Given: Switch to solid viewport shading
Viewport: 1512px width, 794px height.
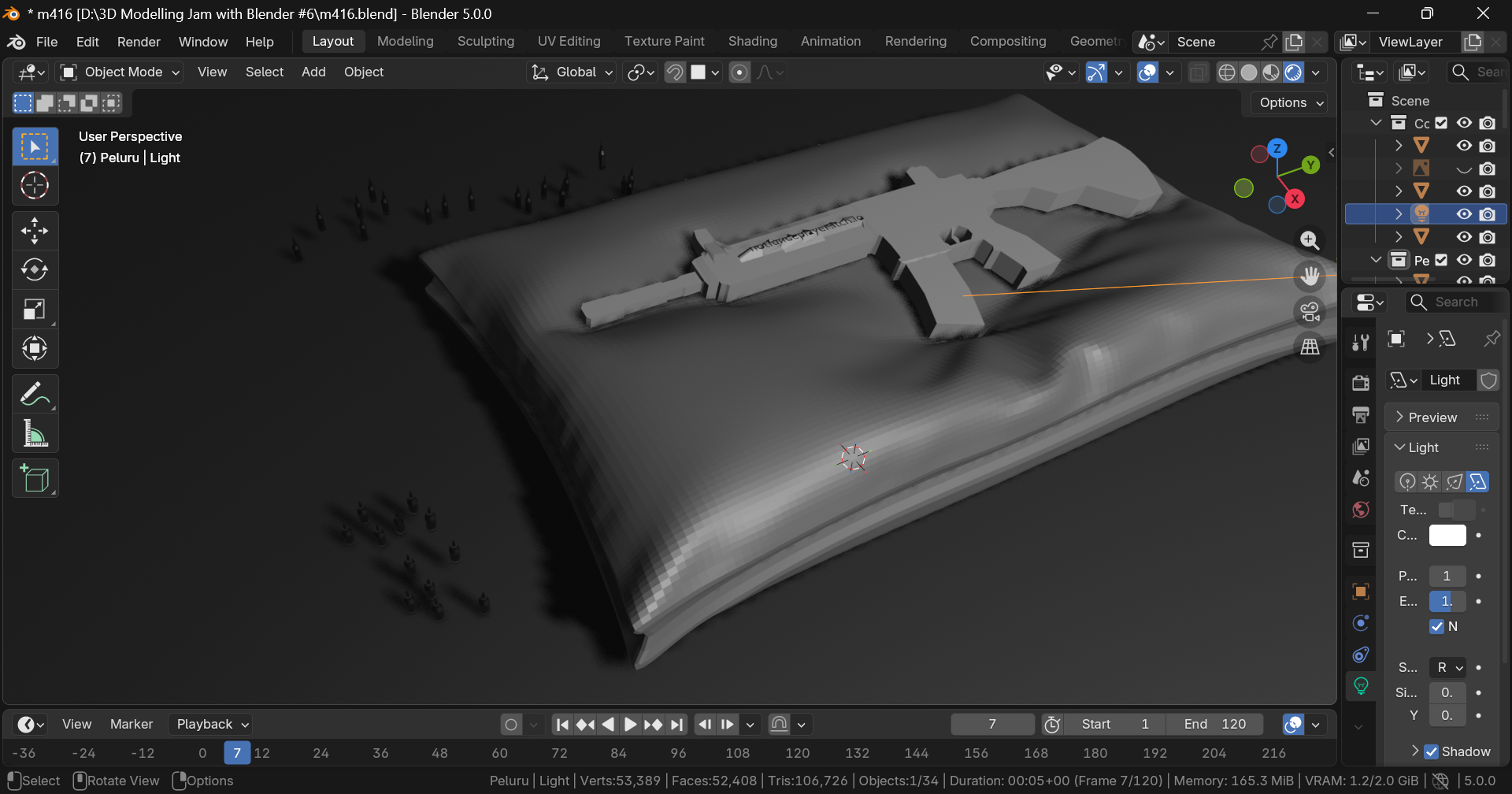Looking at the screenshot, I should [1248, 72].
